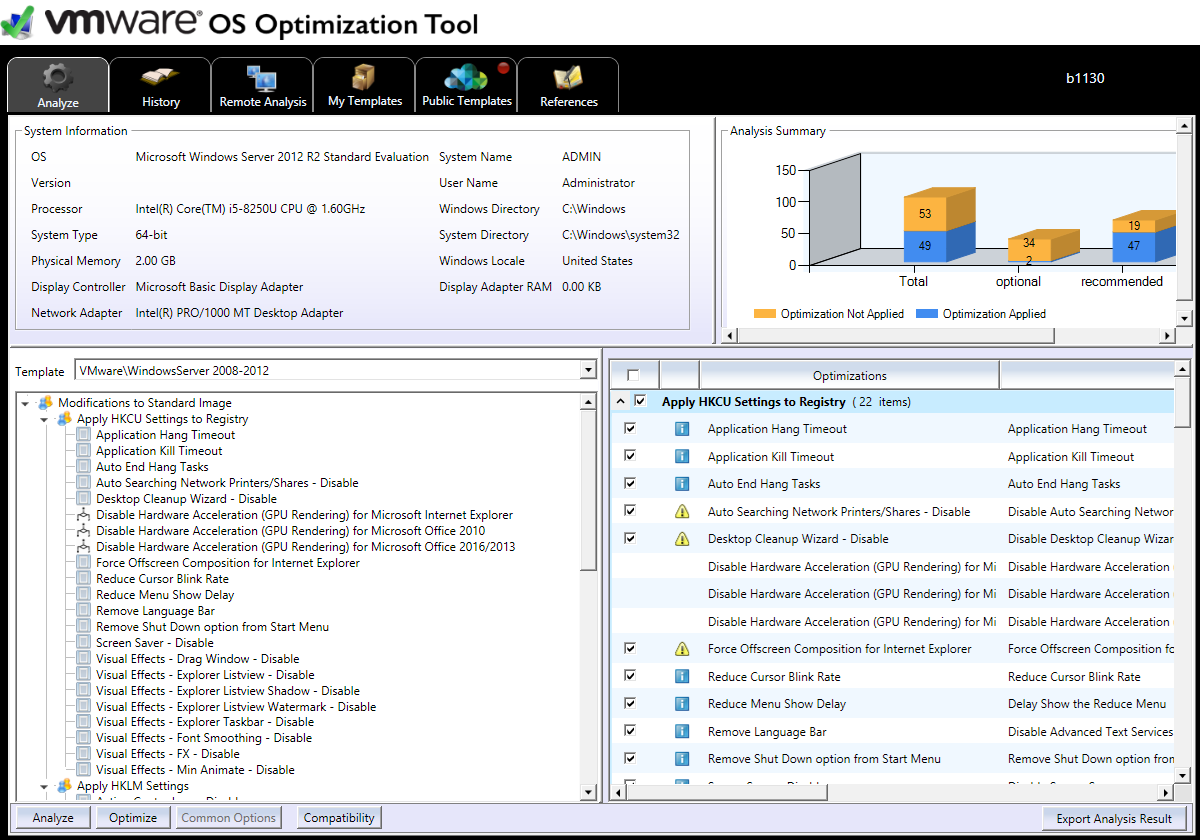This screenshot has height=840, width=1200.
Task: Click the box icon on My Templates tab
Action: [x=363, y=77]
